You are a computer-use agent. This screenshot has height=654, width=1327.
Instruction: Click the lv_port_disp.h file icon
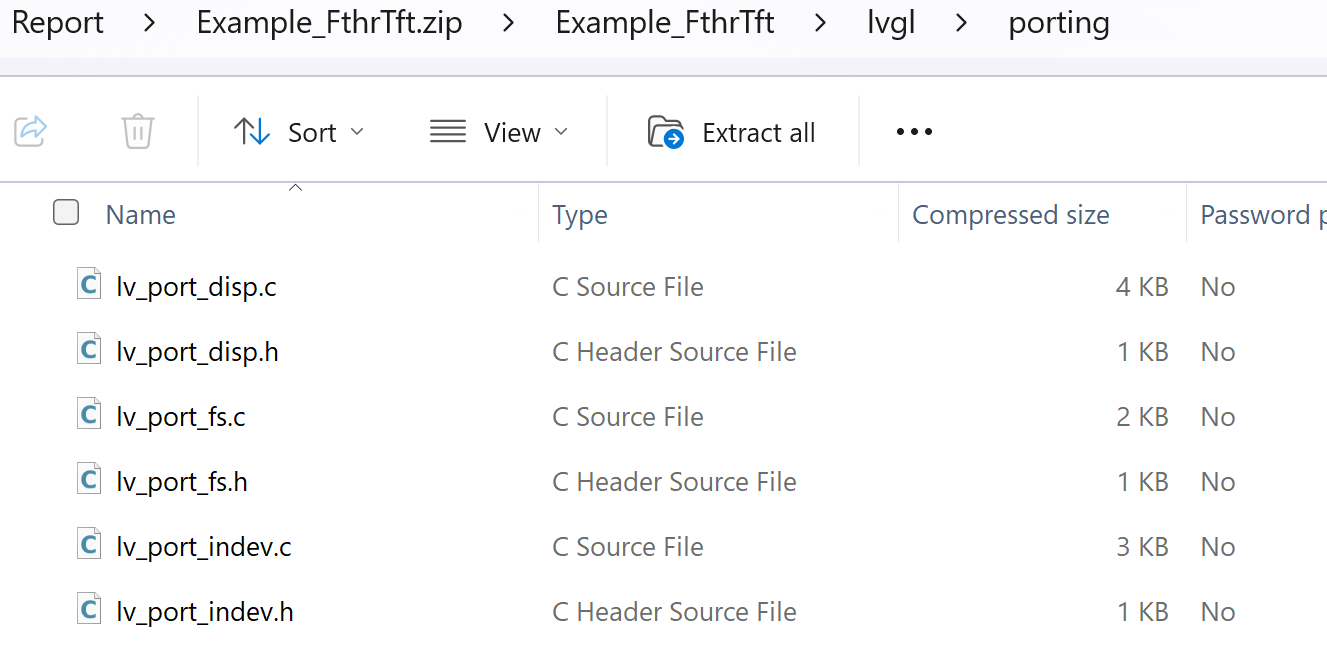[89, 350]
